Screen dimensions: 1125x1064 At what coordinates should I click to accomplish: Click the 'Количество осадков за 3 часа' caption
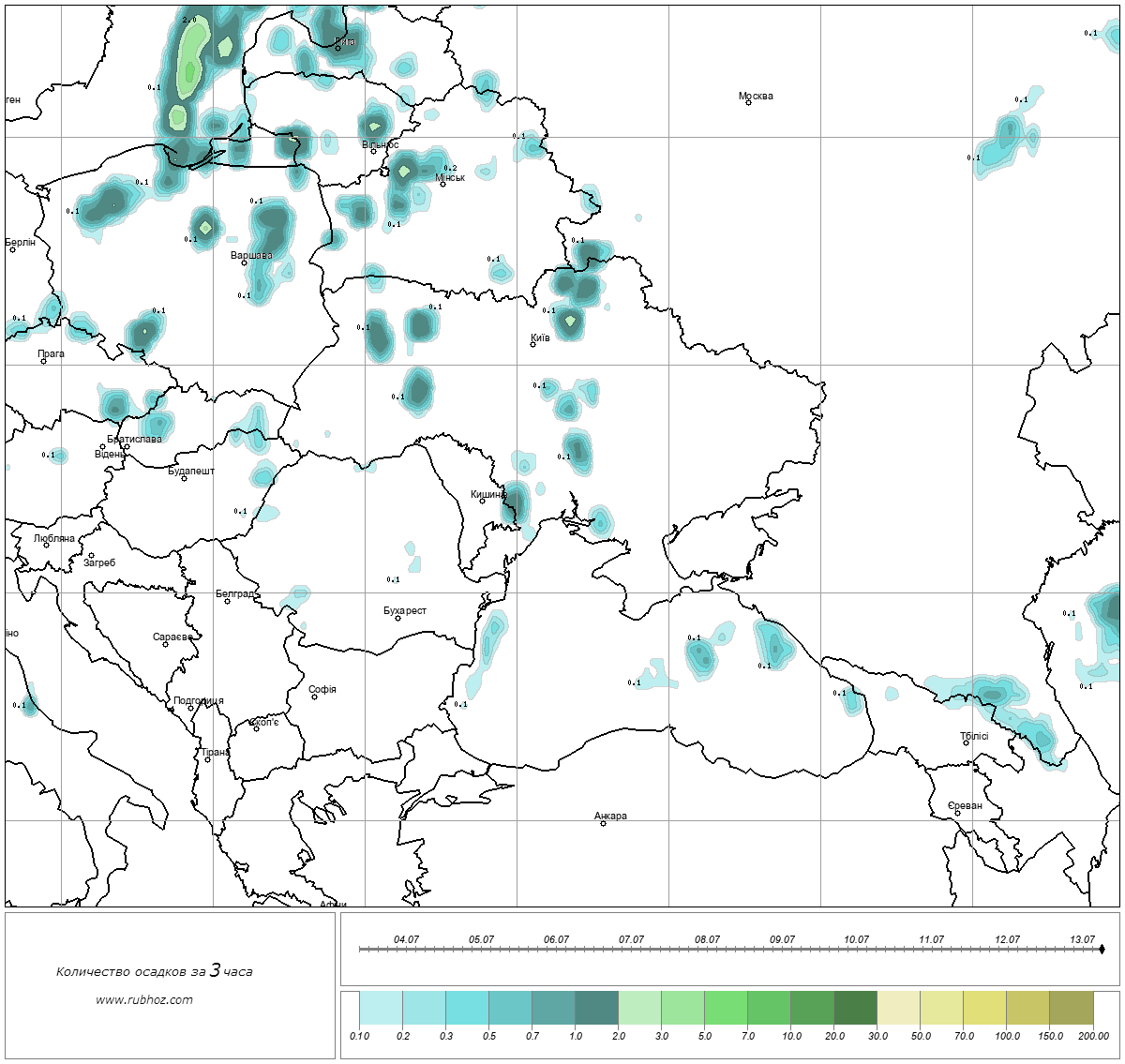point(154,971)
